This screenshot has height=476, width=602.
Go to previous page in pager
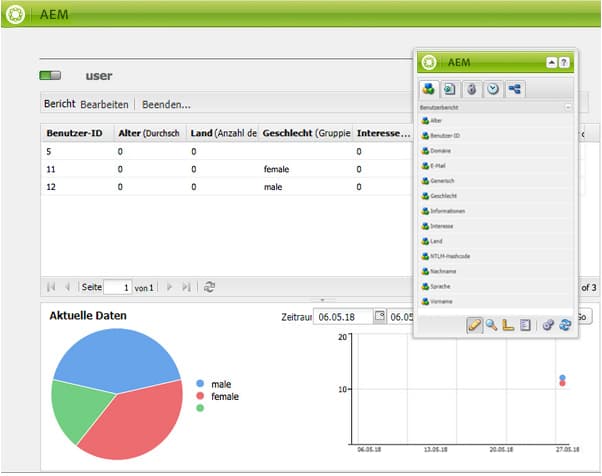coord(68,287)
